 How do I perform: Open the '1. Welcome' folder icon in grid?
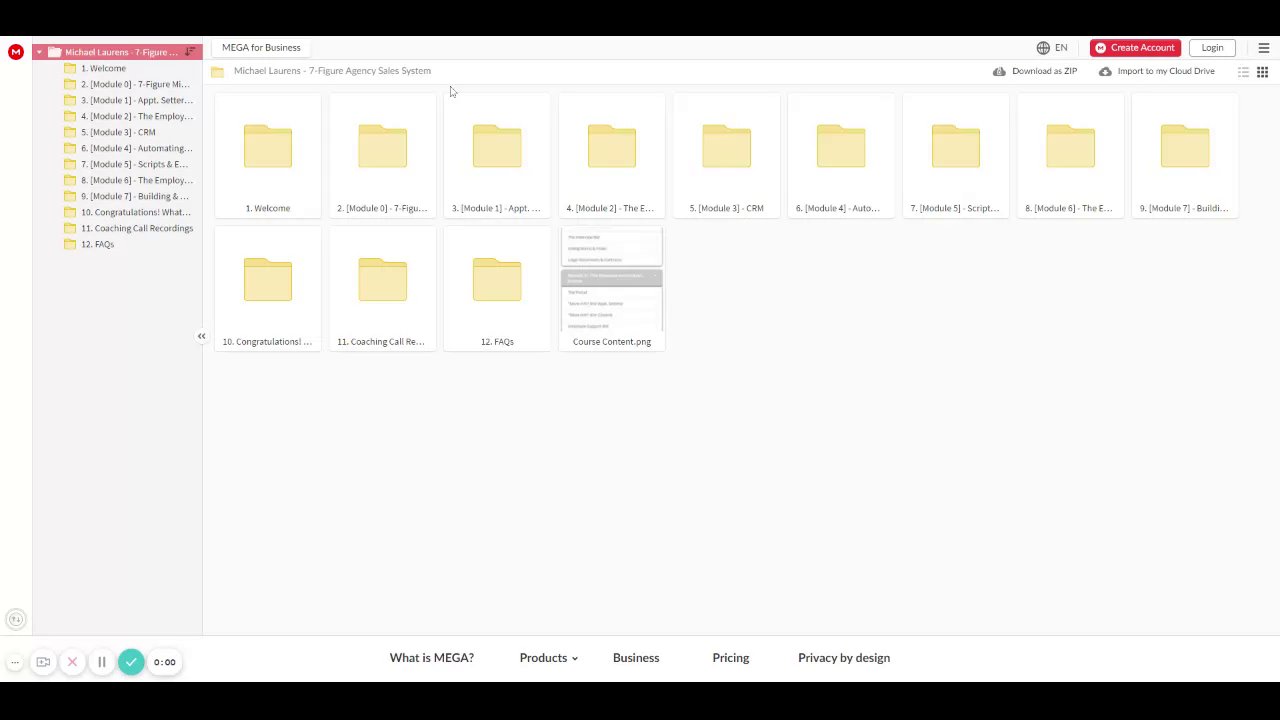268,146
